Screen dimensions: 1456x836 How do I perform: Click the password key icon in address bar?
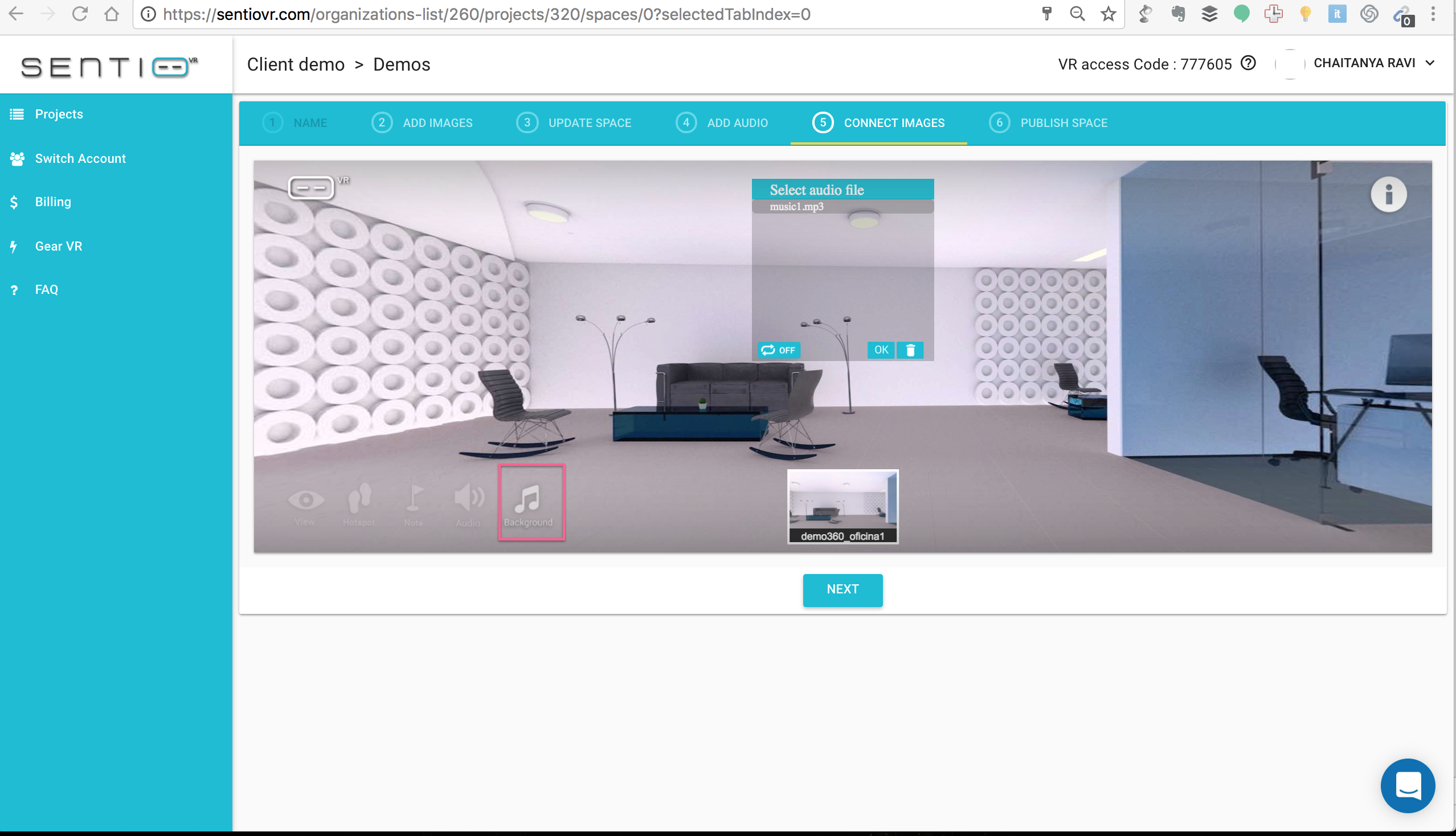pyautogui.click(x=1046, y=14)
